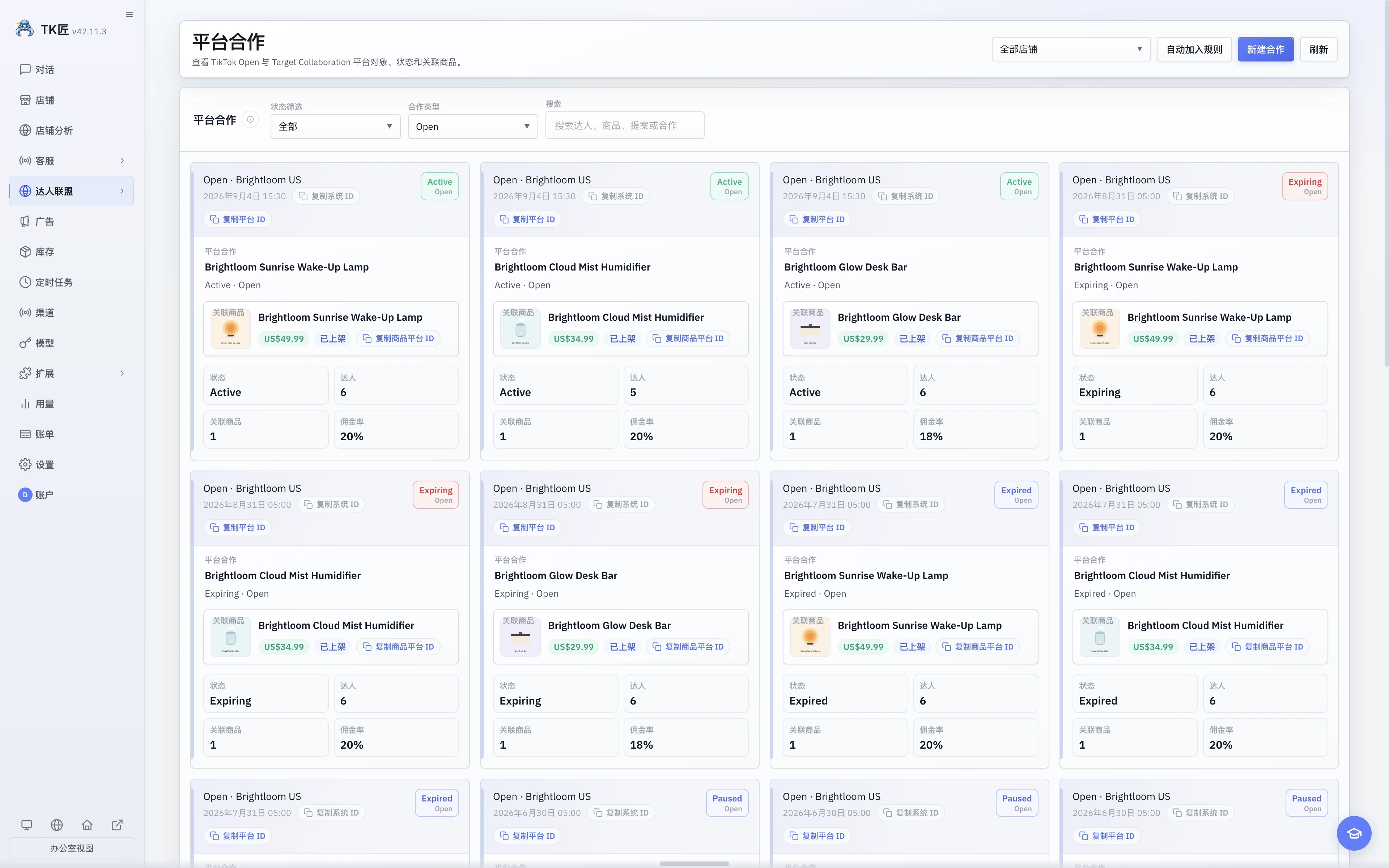Screen dimensions: 1389x868
Task: Copy system ID on Expiring Sunrise Wake-Up Lamp card
Action: [x=1201, y=196]
